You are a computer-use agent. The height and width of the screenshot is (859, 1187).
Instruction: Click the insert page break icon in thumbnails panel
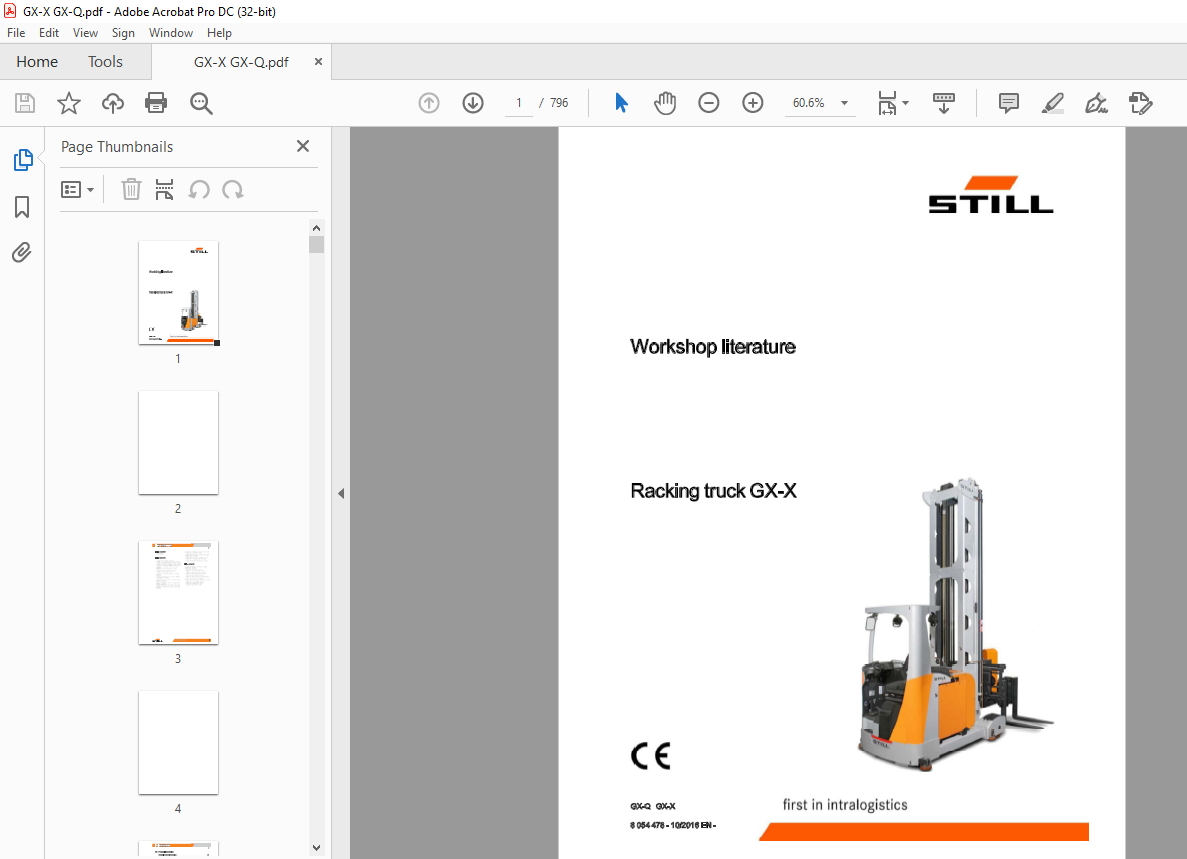tap(164, 189)
